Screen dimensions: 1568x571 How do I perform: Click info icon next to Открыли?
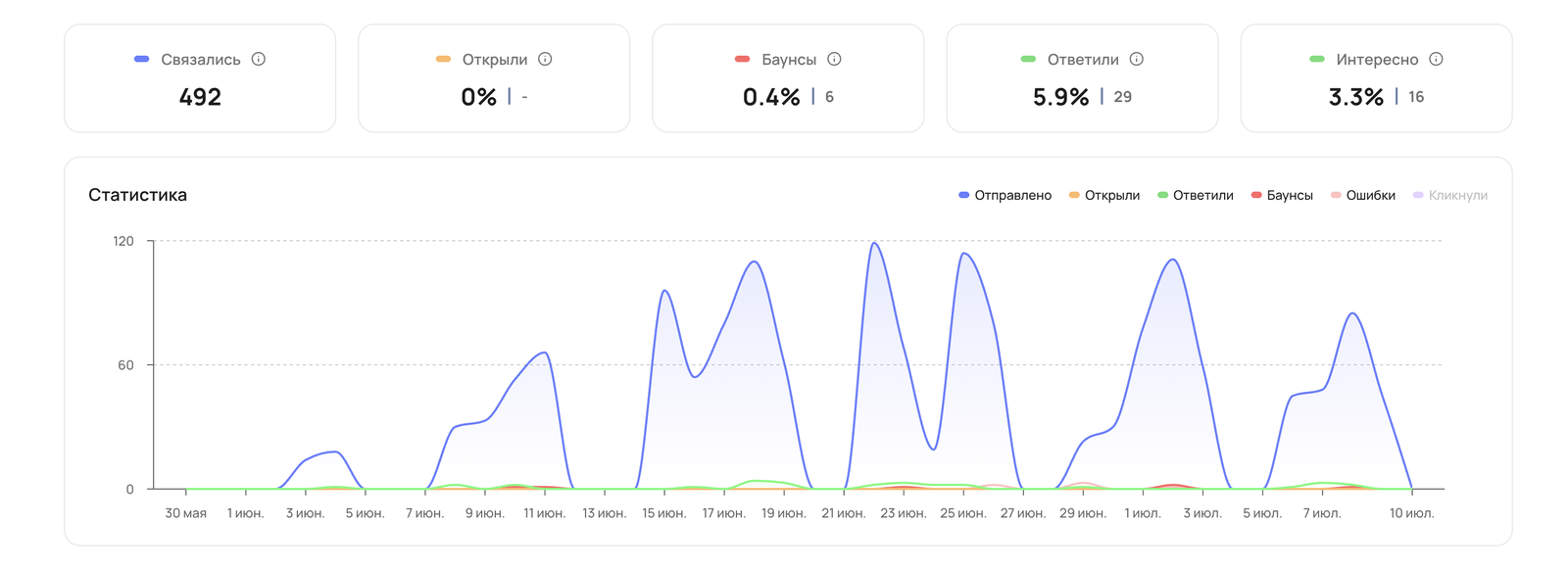point(545,59)
